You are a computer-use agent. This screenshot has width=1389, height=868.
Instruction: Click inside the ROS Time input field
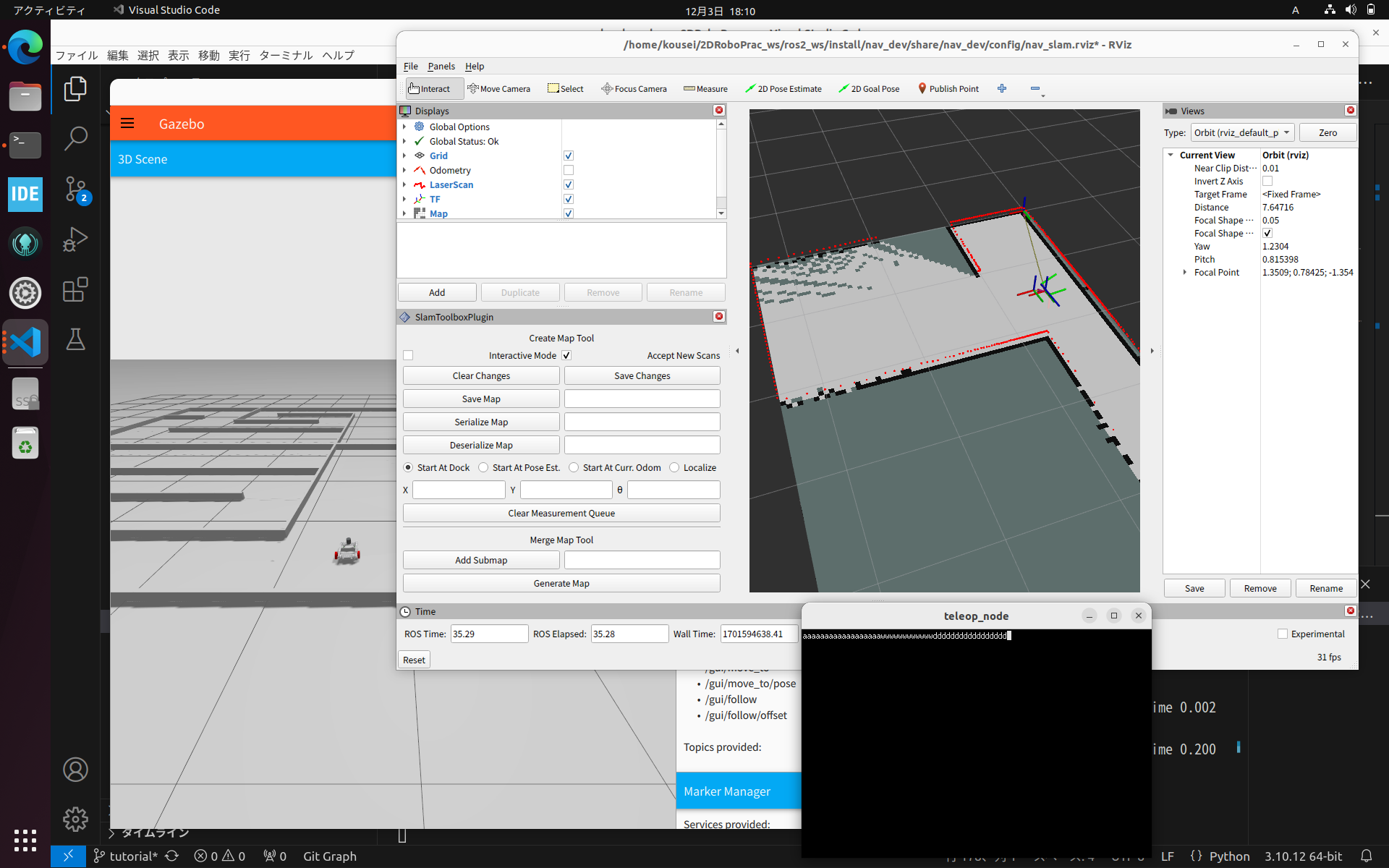tap(489, 634)
